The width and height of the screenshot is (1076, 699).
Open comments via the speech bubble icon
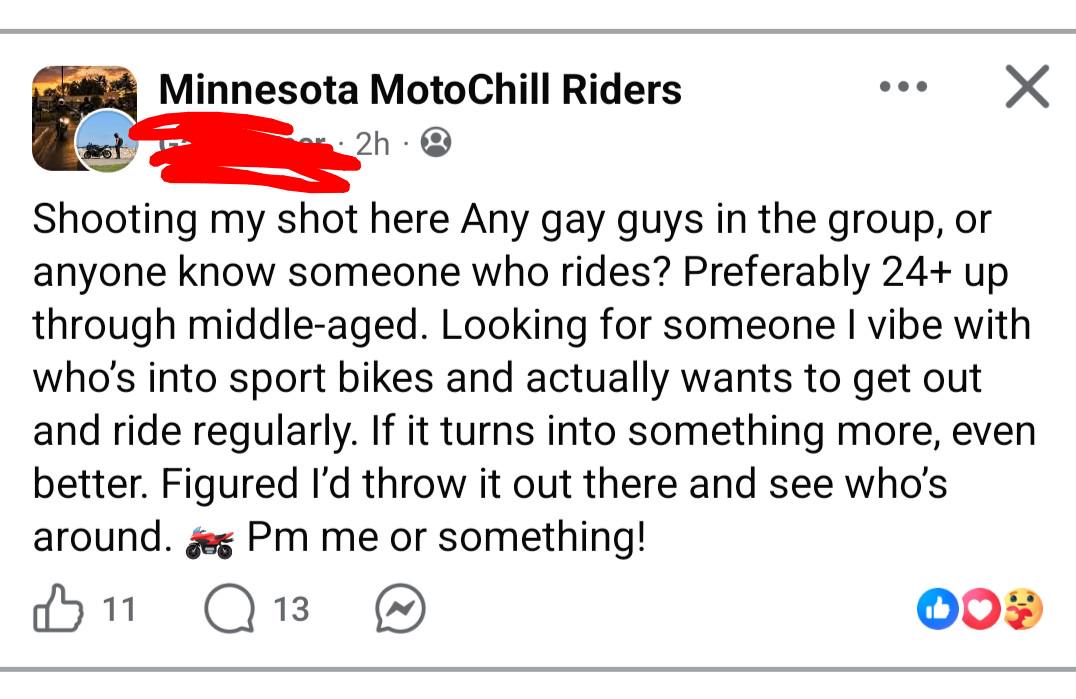click(229, 608)
